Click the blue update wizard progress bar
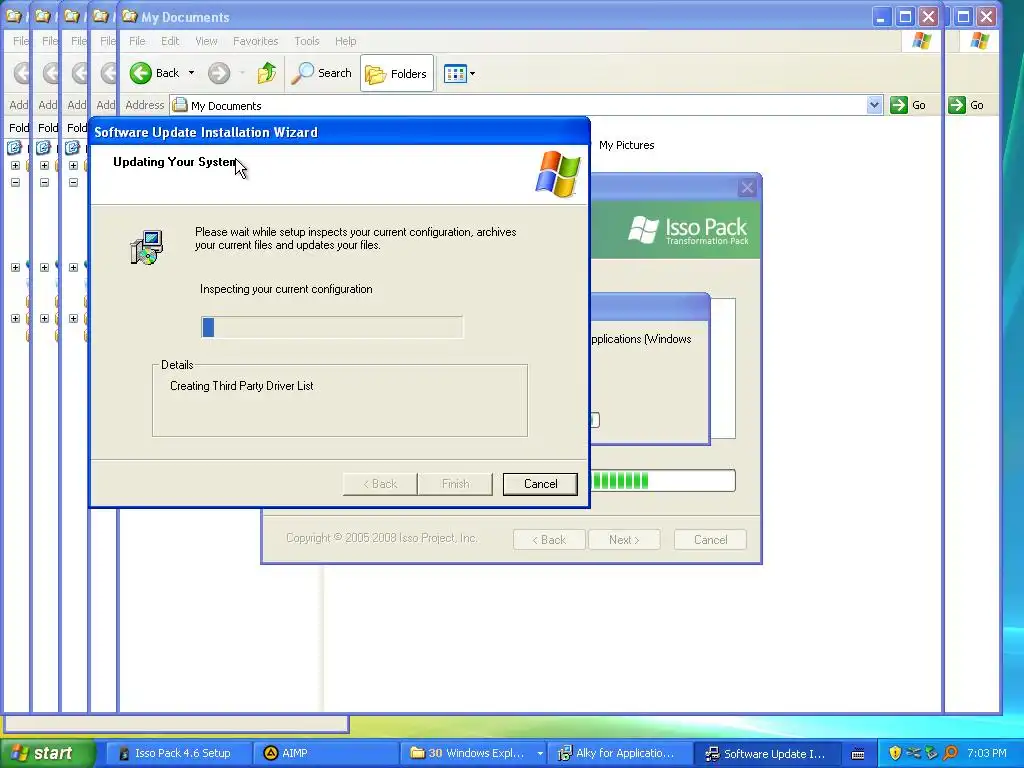This screenshot has width=1024, height=768. click(x=332, y=327)
